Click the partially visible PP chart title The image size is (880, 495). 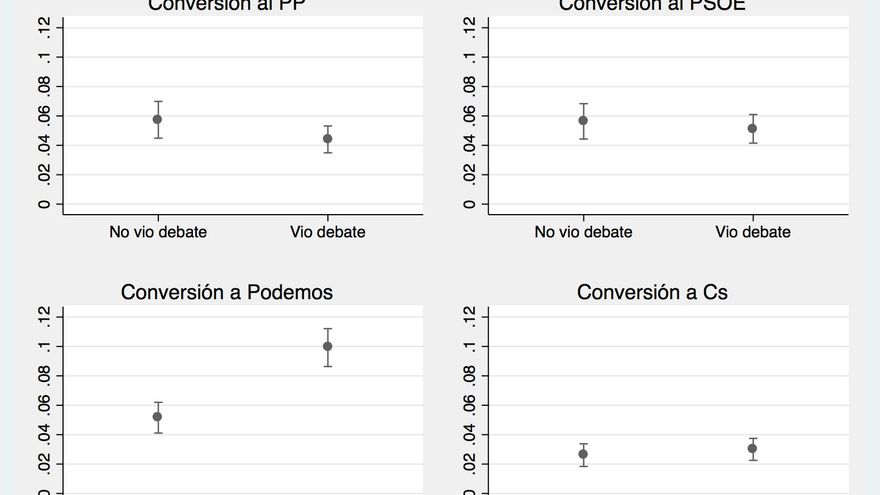click(227, 5)
